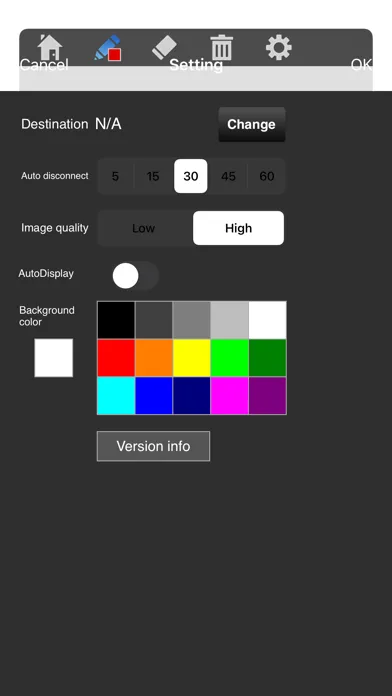Image resolution: width=392 pixels, height=696 pixels.
Task: Pick dark gray background swatch
Action: point(154,320)
